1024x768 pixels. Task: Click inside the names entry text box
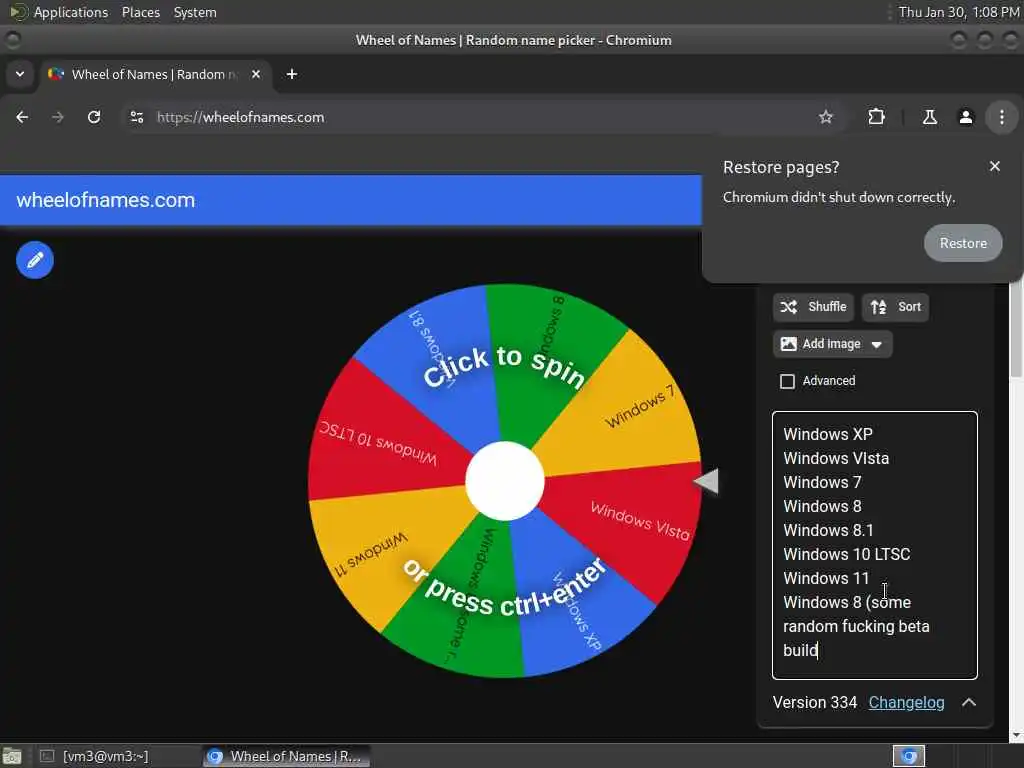874,545
